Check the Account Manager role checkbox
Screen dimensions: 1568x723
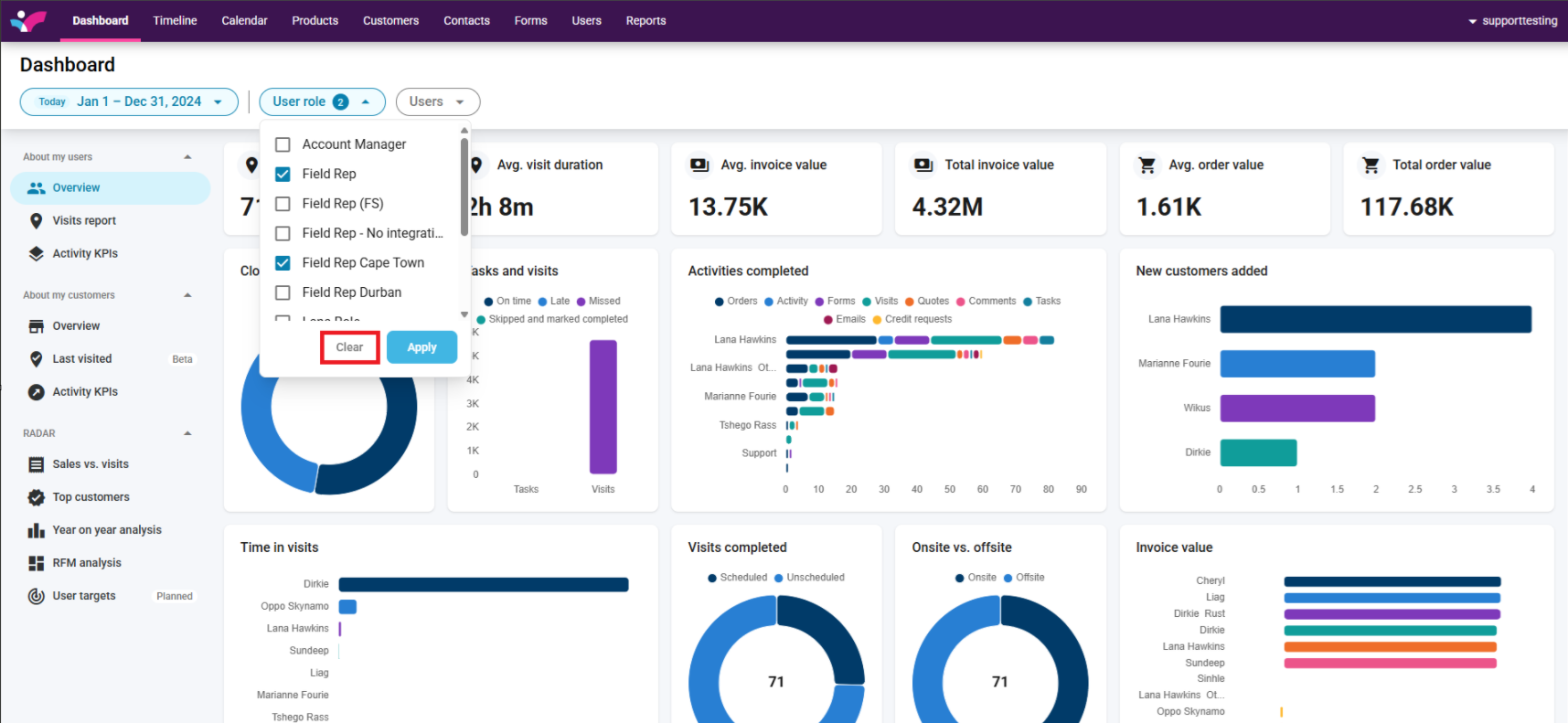(283, 144)
